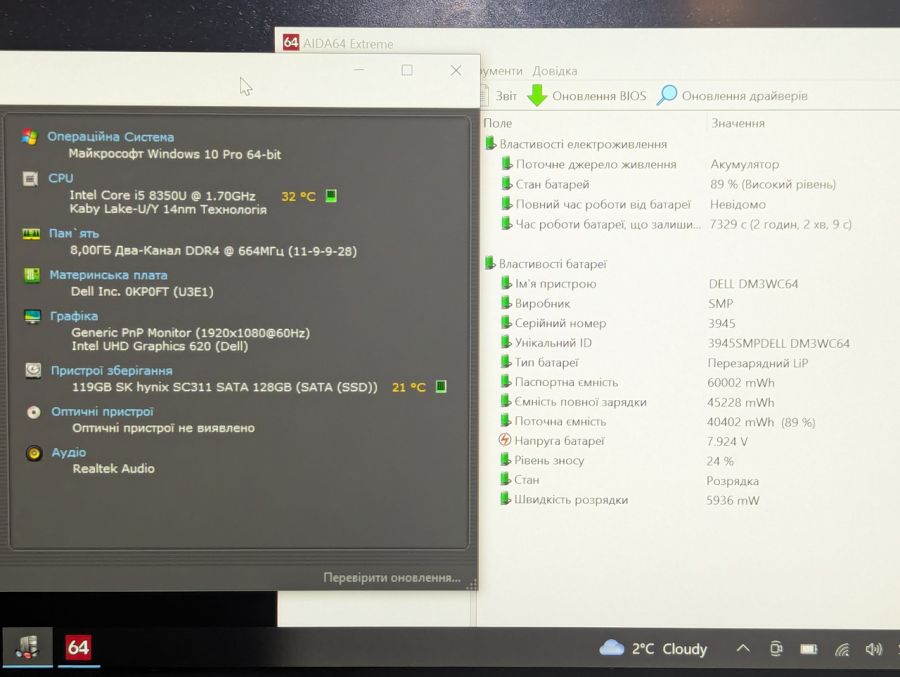900x677 pixels.
Task: Click the CPU chip icon in Speccy
Action: click(x=30, y=179)
